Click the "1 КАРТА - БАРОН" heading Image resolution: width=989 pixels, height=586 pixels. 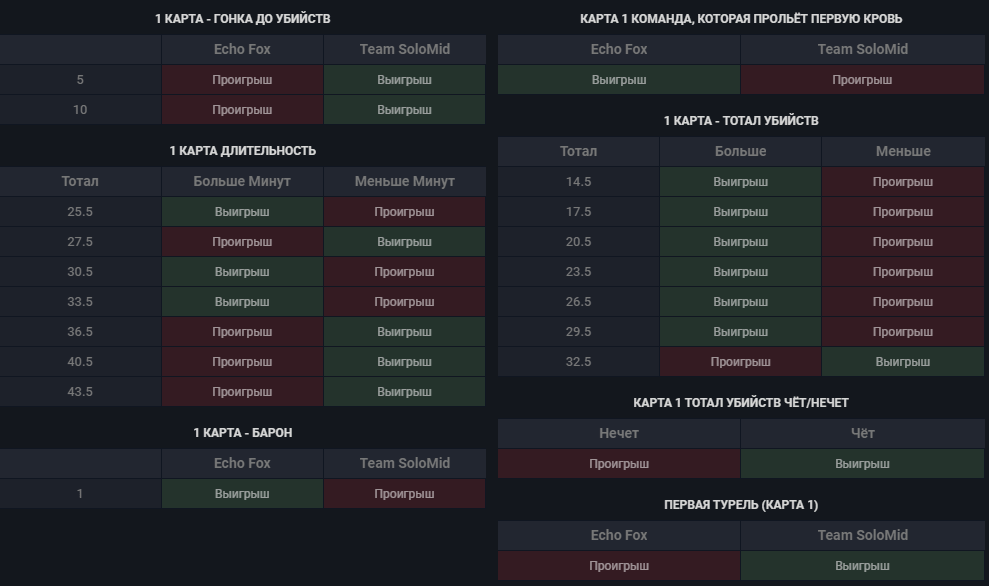pyautogui.click(x=242, y=433)
